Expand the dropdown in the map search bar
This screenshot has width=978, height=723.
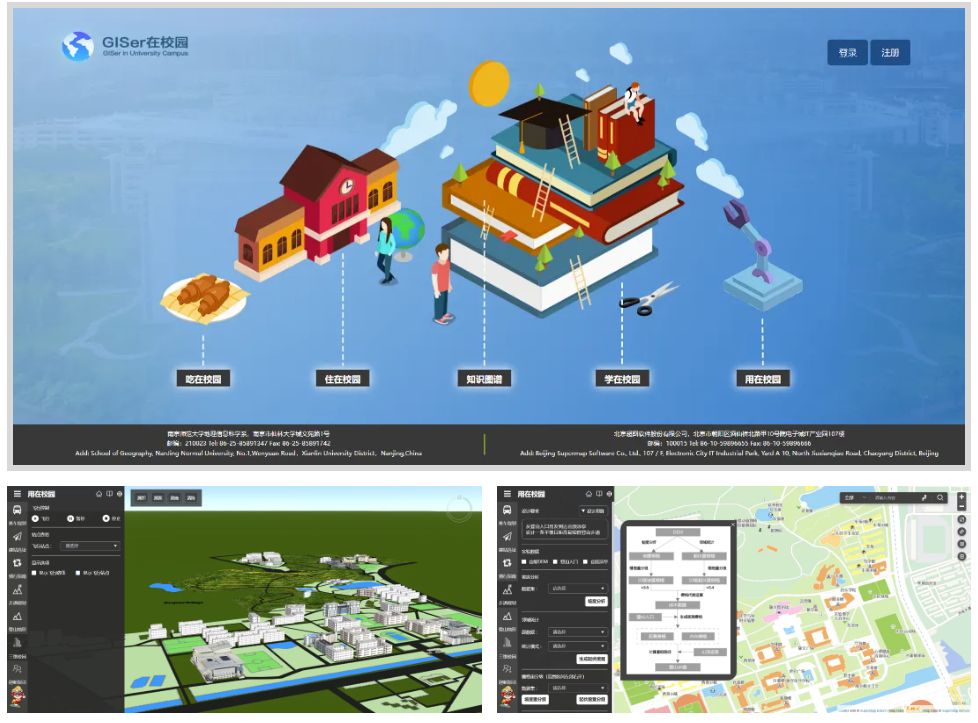(863, 497)
